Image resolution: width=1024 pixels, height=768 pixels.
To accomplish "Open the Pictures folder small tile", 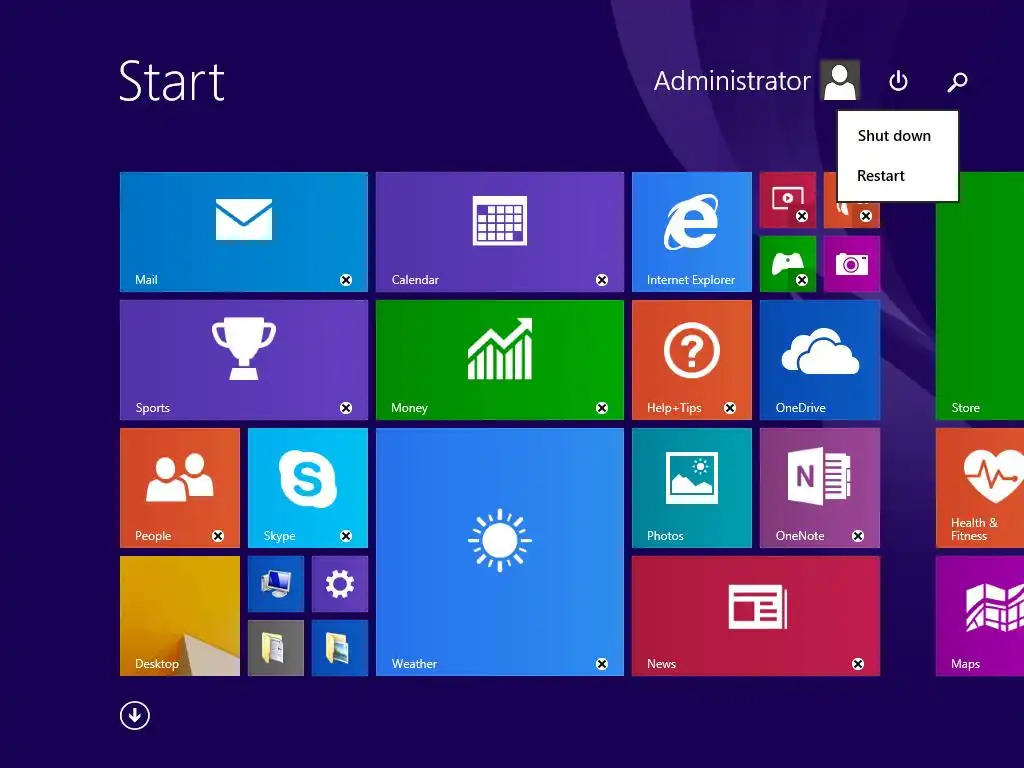I will tap(340, 648).
